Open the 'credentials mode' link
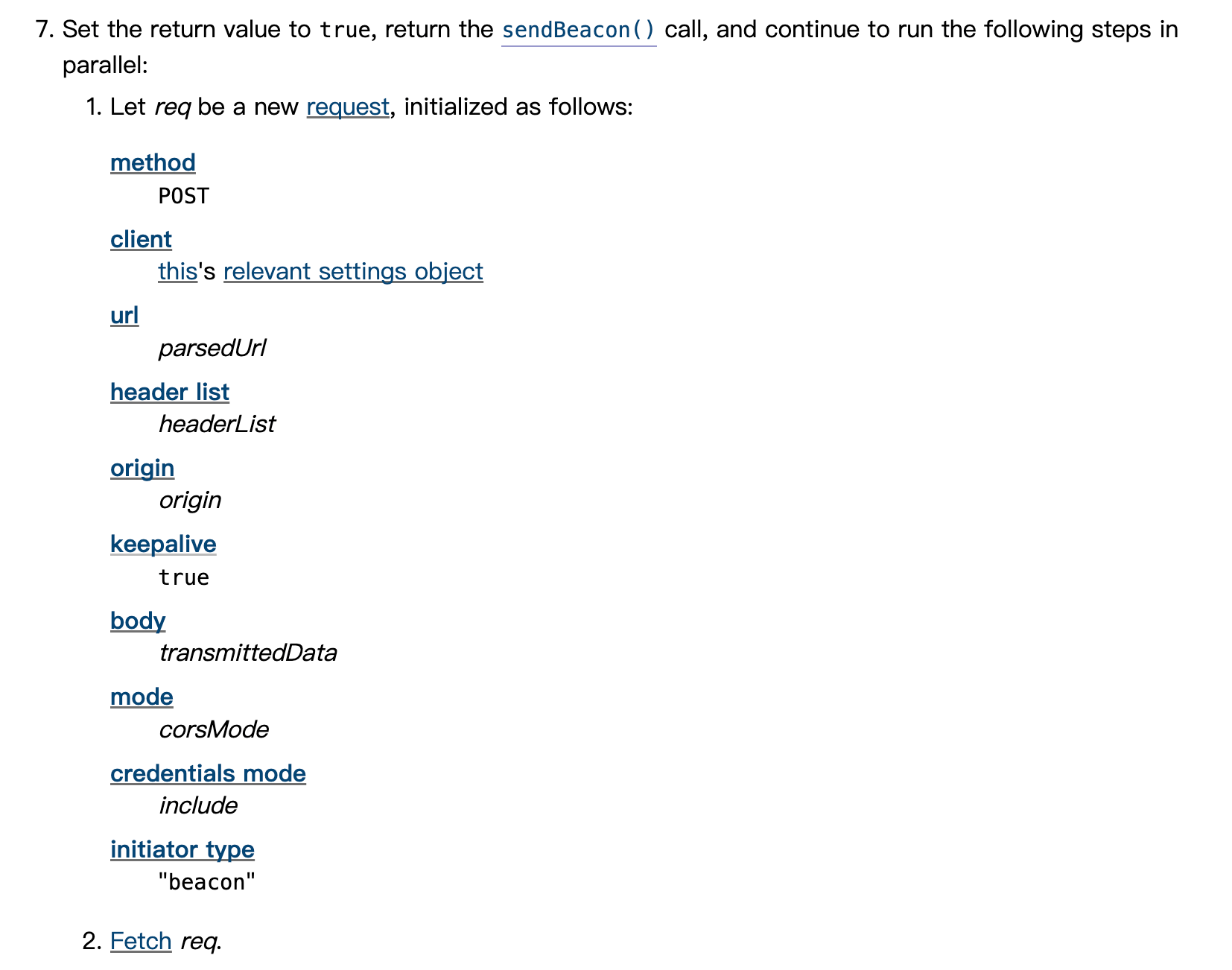 pos(208,773)
